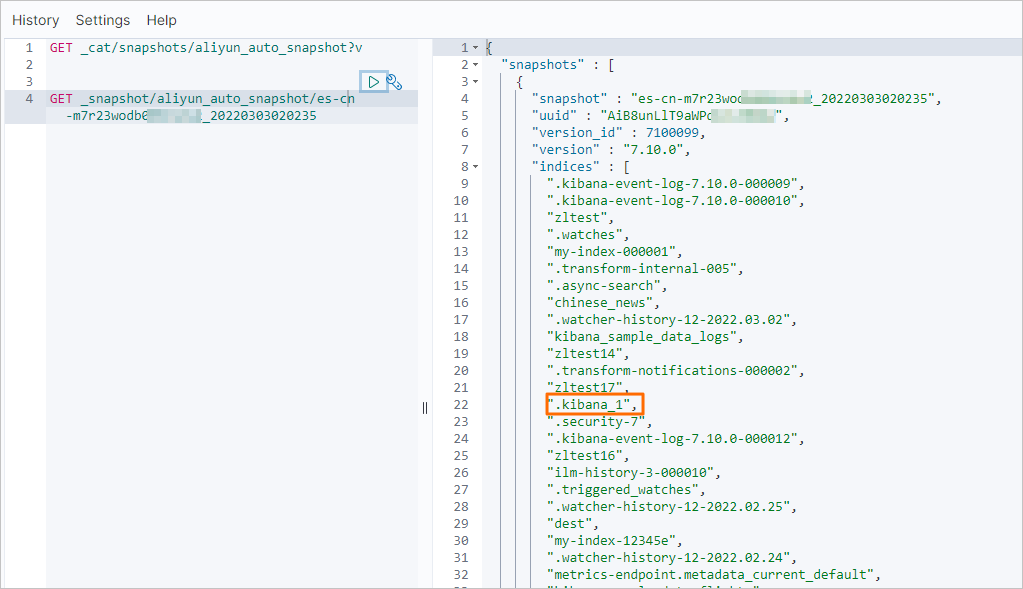The height and width of the screenshot is (589, 1023).
Task: Click the left vertical scrollbar track
Action: pyautogui.click(x=9, y=300)
